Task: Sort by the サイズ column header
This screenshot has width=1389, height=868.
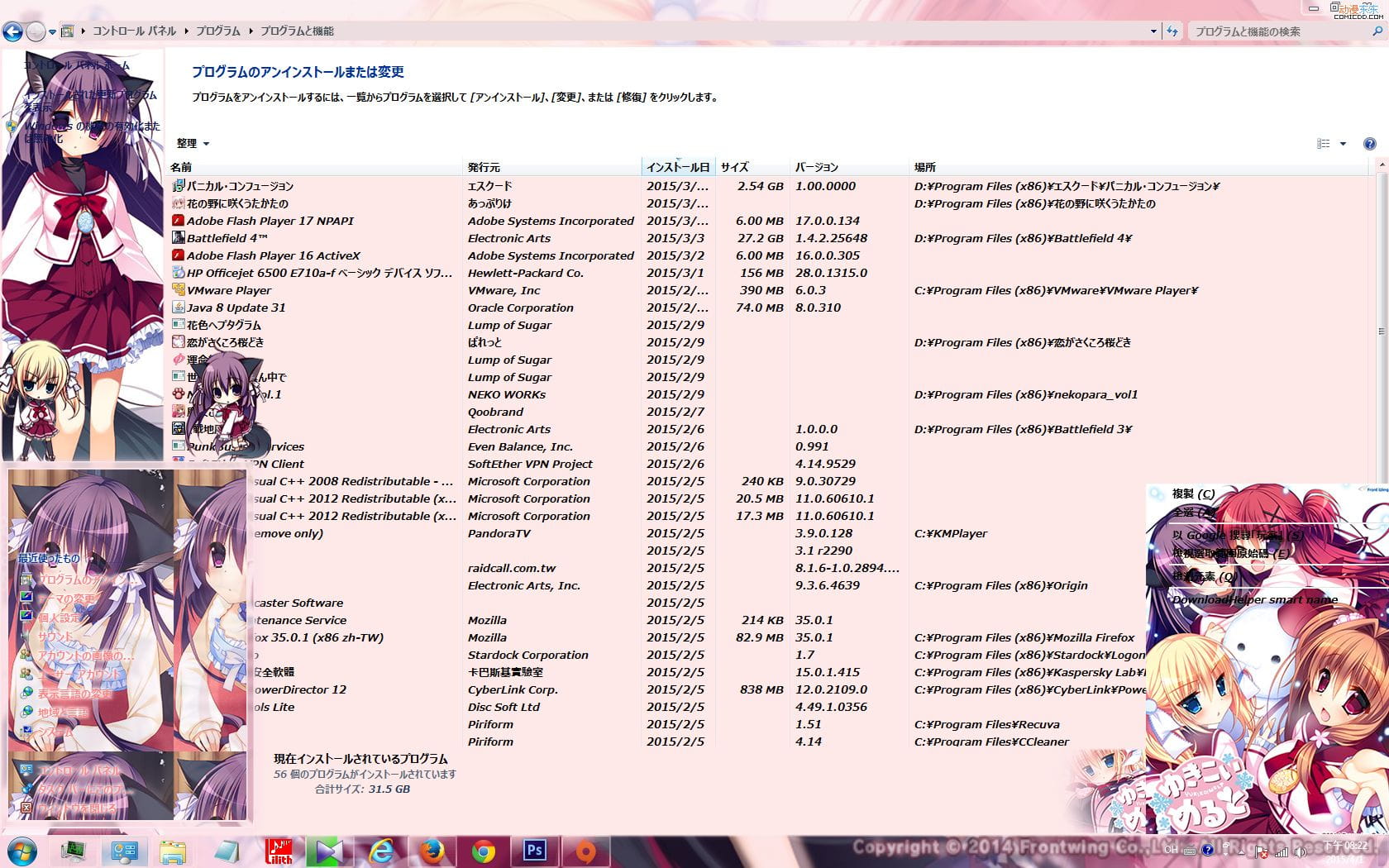Action: pos(752,167)
